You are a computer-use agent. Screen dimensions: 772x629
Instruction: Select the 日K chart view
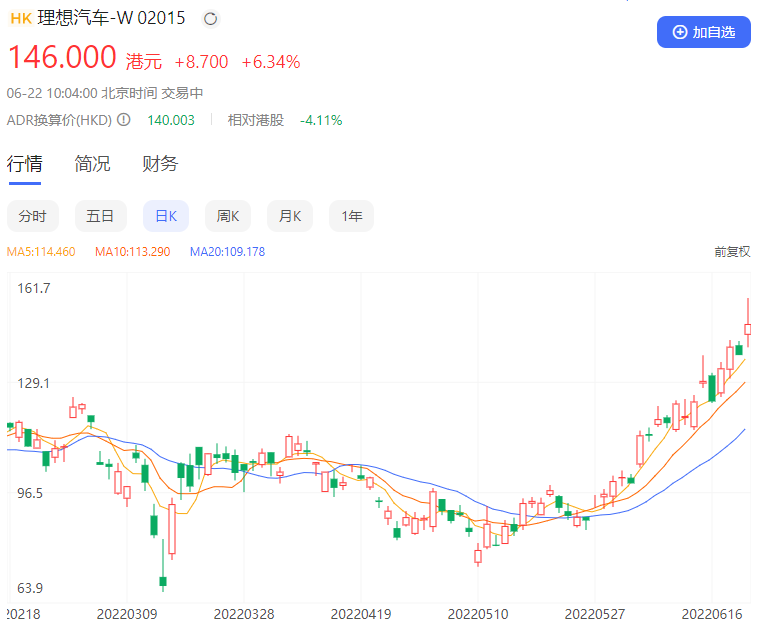[166, 216]
